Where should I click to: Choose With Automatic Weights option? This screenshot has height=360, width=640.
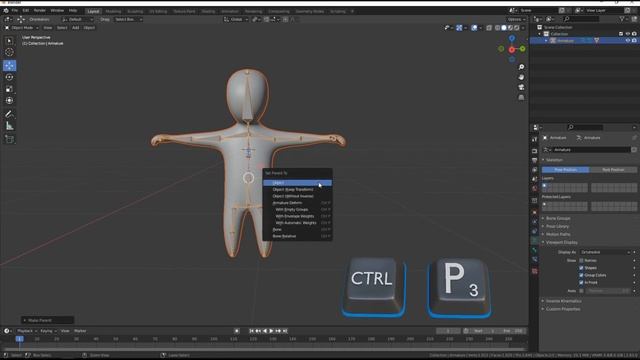tap(298, 223)
